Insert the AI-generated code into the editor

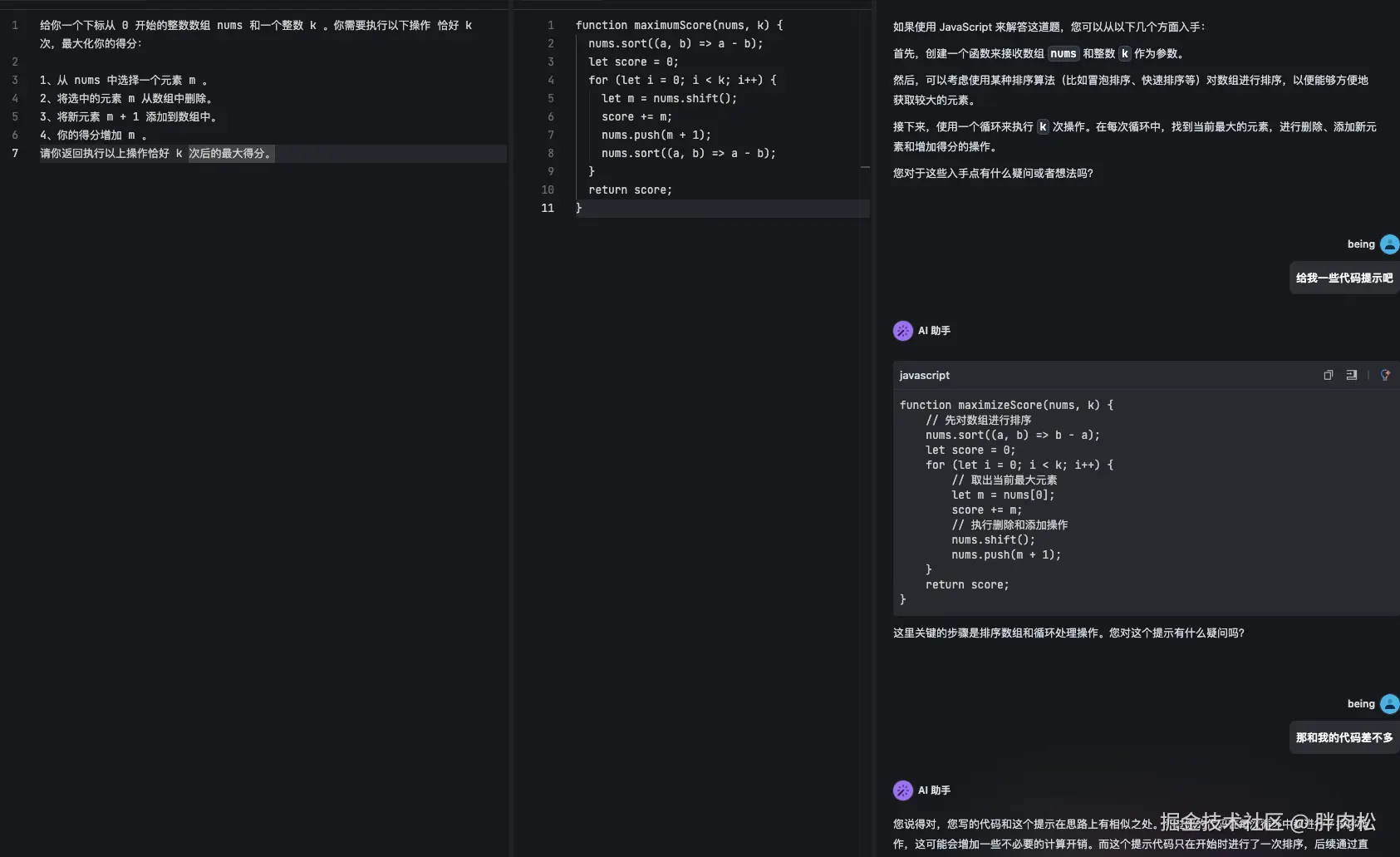[1351, 375]
